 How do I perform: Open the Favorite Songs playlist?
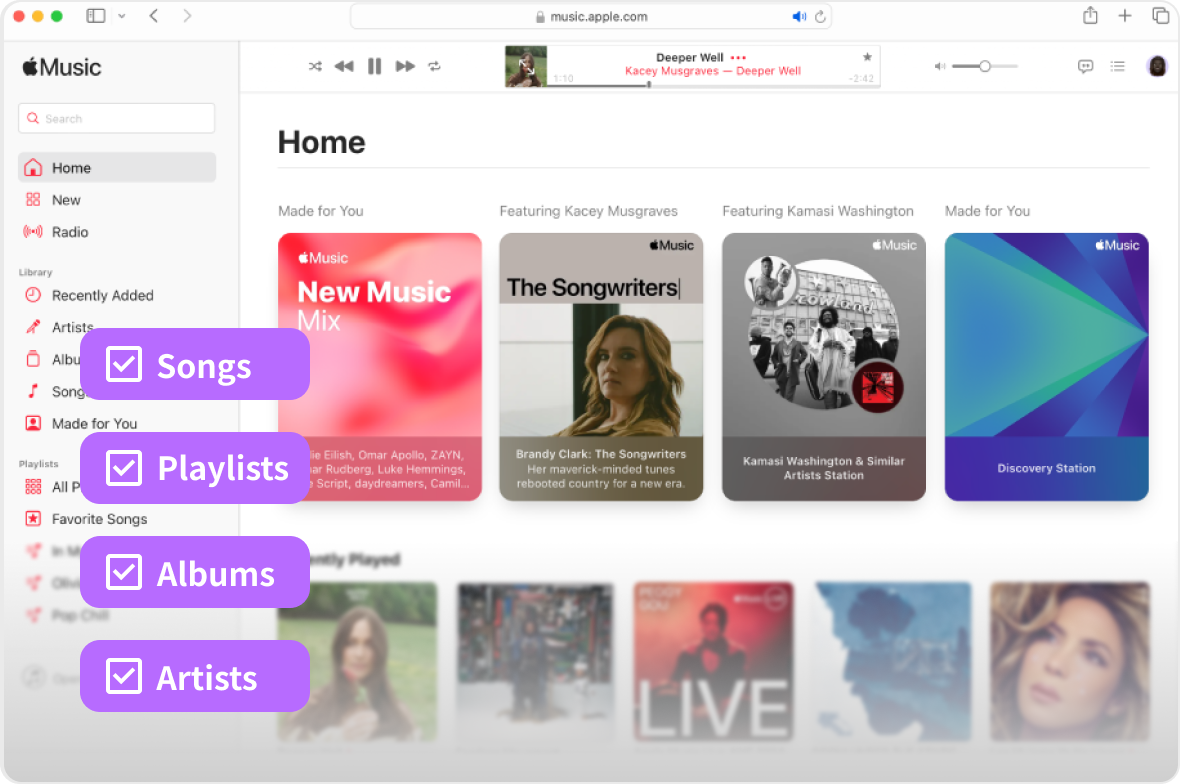pos(100,518)
